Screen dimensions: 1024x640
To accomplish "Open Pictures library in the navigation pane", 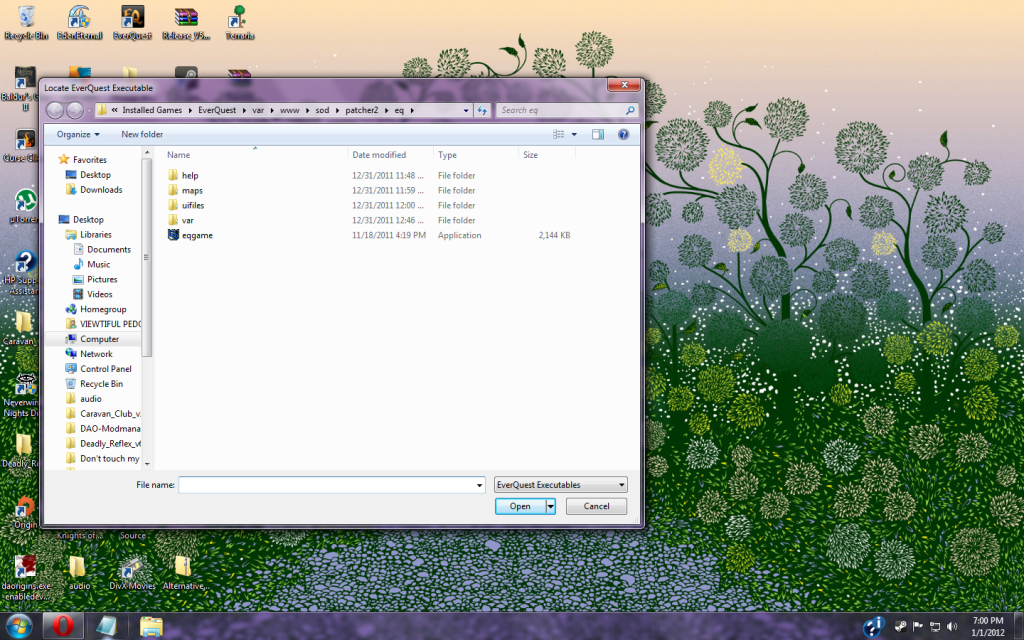I will pos(102,280).
